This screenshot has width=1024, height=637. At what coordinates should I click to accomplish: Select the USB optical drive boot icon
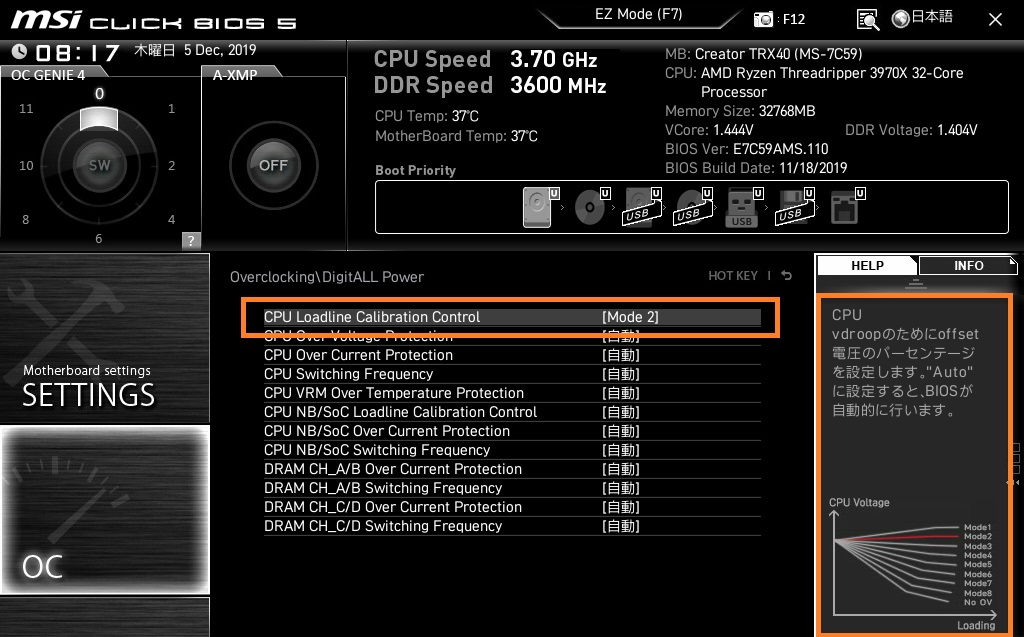pyautogui.click(x=693, y=207)
